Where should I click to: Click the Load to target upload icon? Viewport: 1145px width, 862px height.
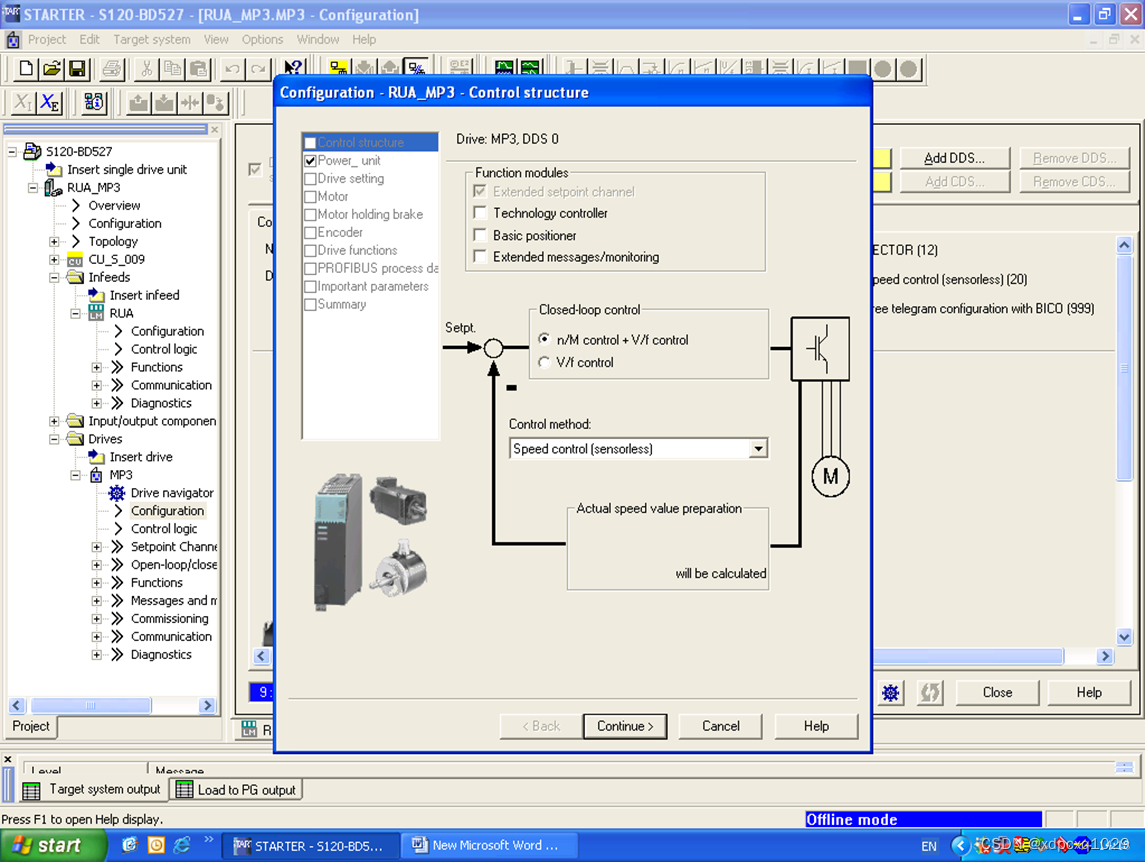(138, 102)
